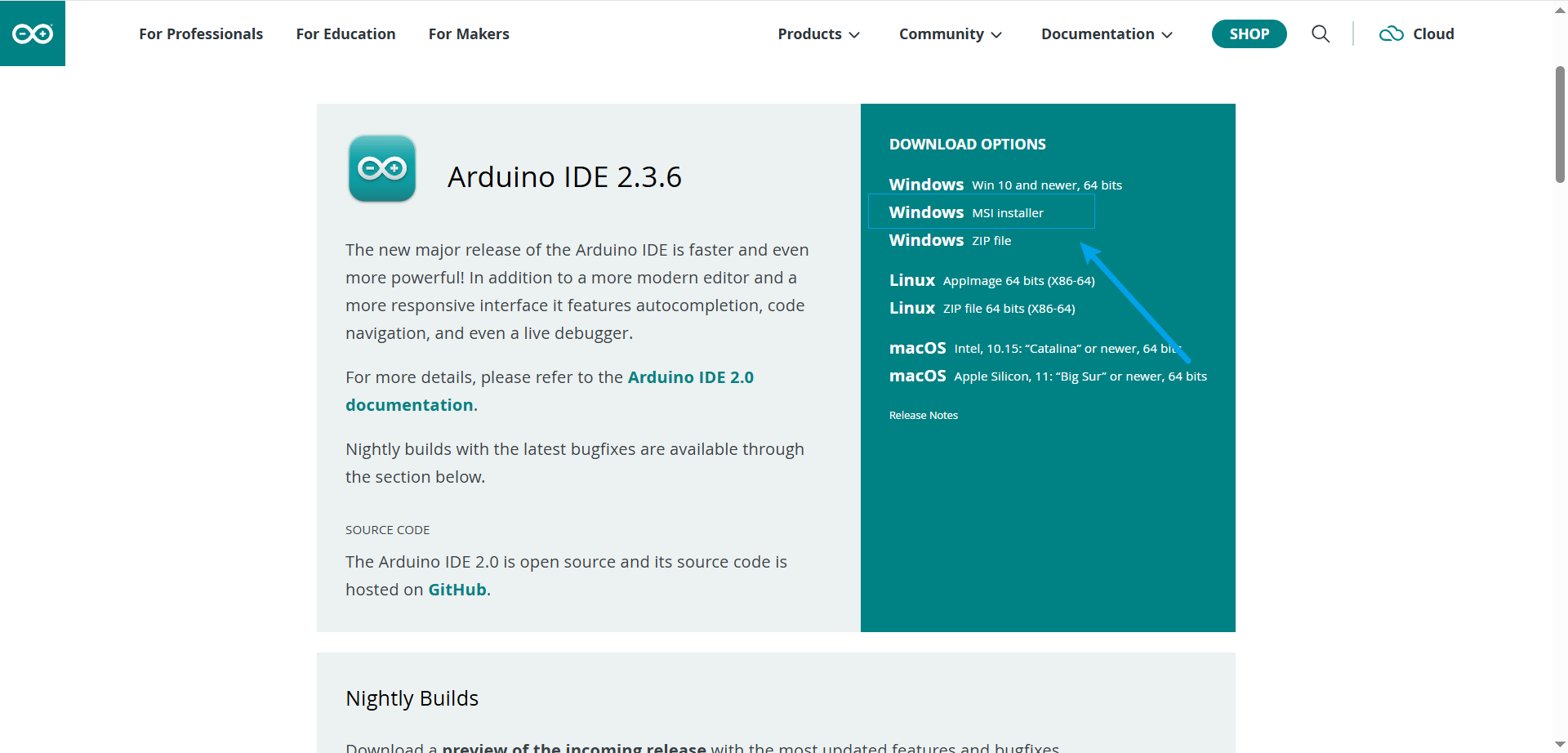Click the SOURCE CODE label
This screenshot has width=1568, height=753.
click(388, 530)
